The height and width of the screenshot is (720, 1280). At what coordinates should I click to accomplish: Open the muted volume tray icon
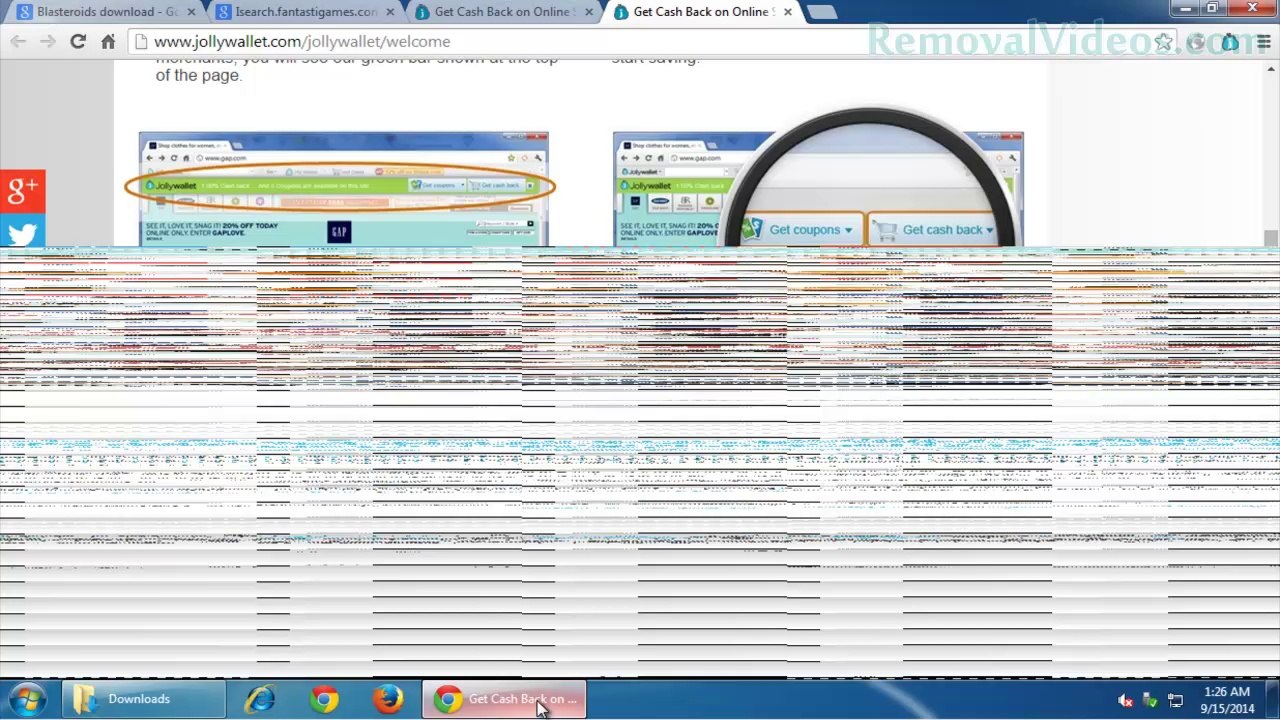point(1125,701)
